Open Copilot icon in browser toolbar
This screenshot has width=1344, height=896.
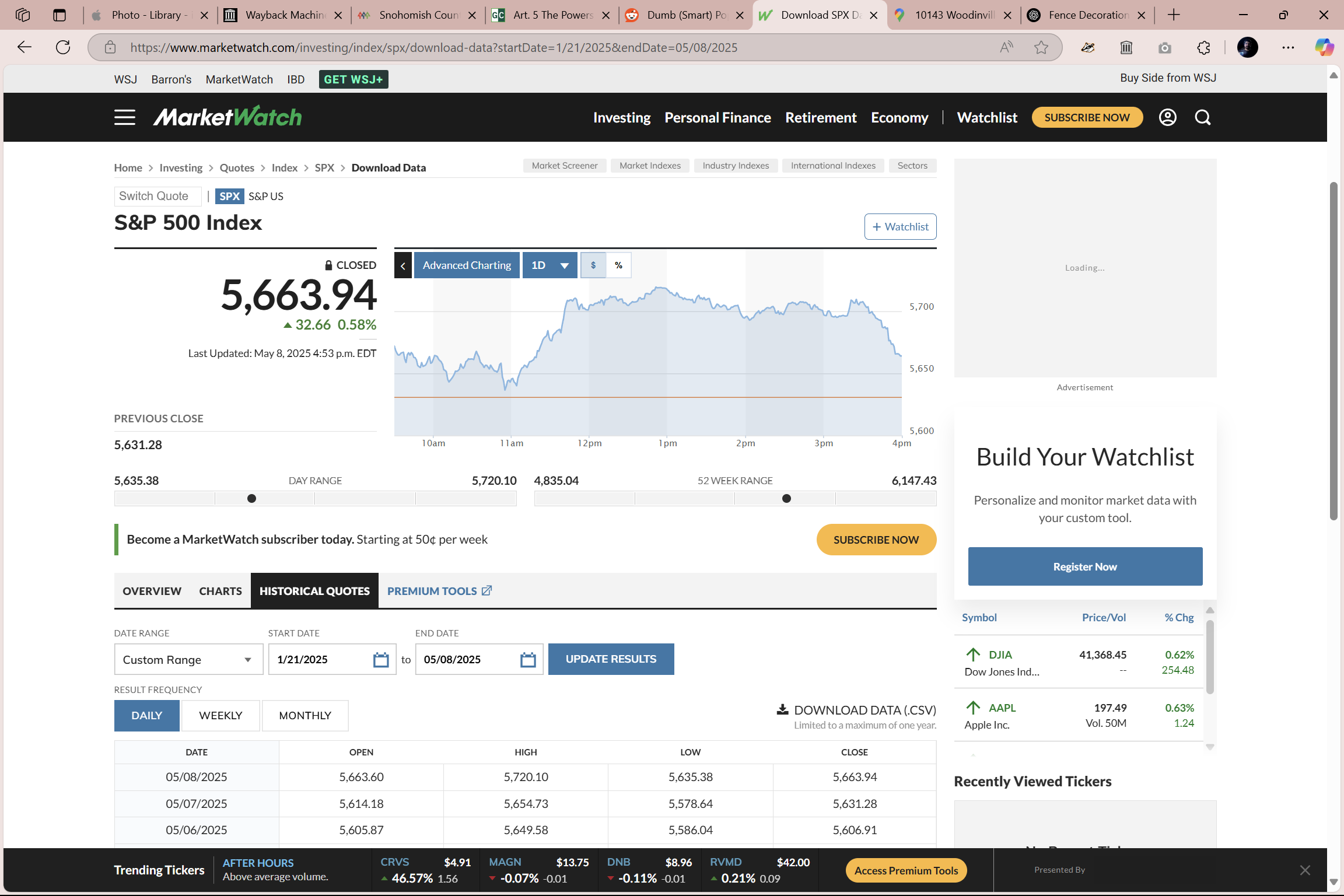click(1324, 47)
